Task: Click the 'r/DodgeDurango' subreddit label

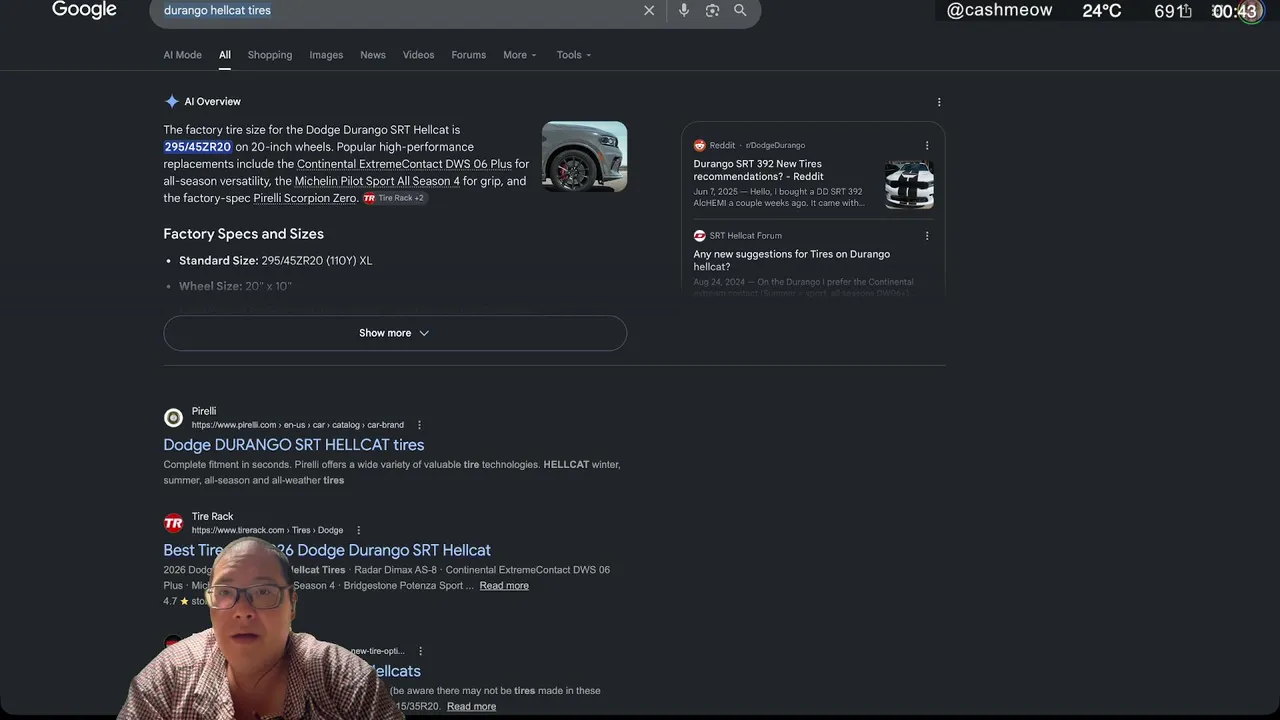Action: click(x=775, y=145)
